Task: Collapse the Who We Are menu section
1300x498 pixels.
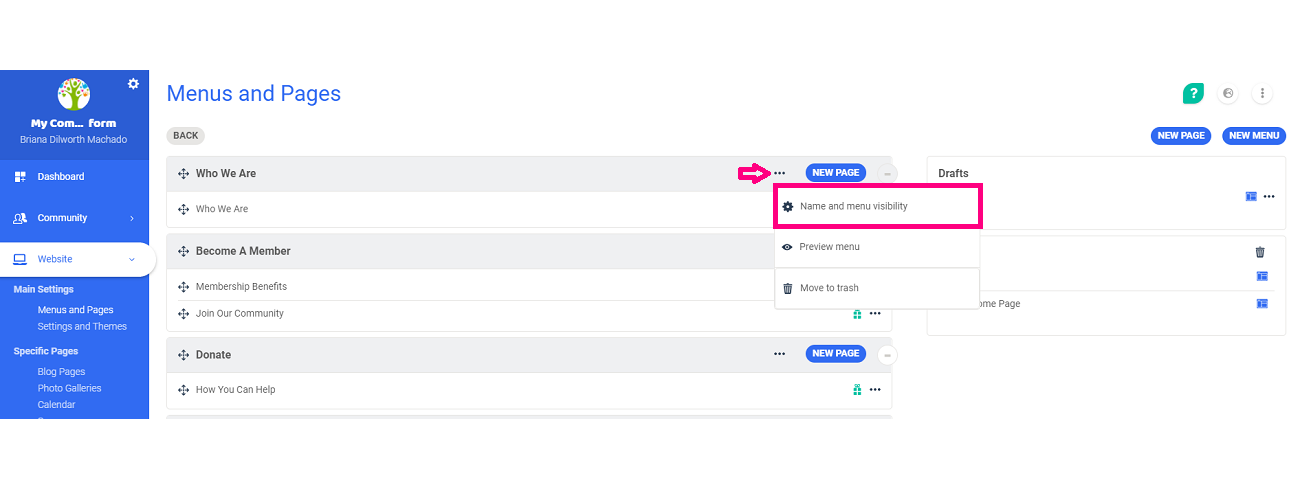Action: (x=887, y=174)
